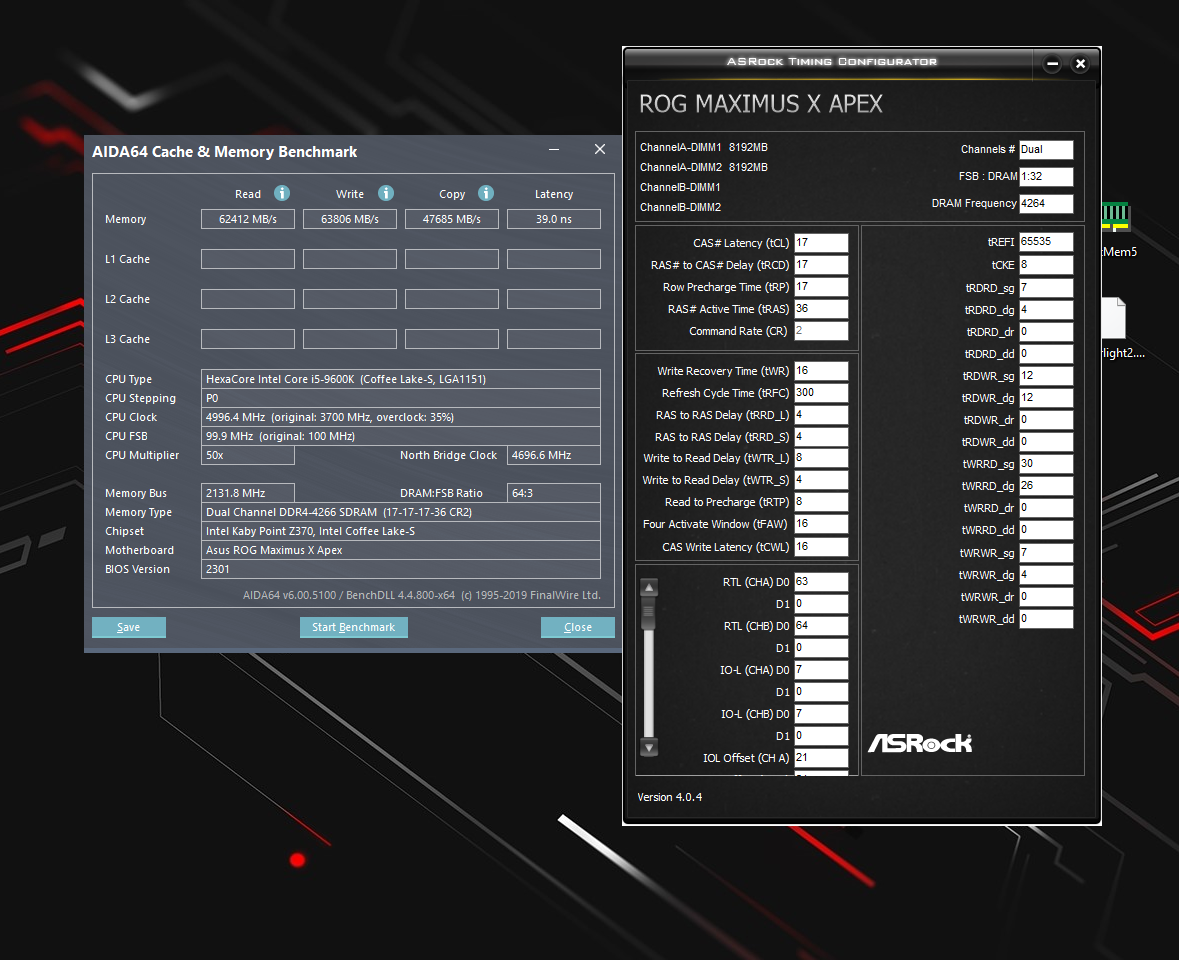Click the tWTR_L Write to Read Delay field
This screenshot has height=960, width=1179.
tap(821, 458)
